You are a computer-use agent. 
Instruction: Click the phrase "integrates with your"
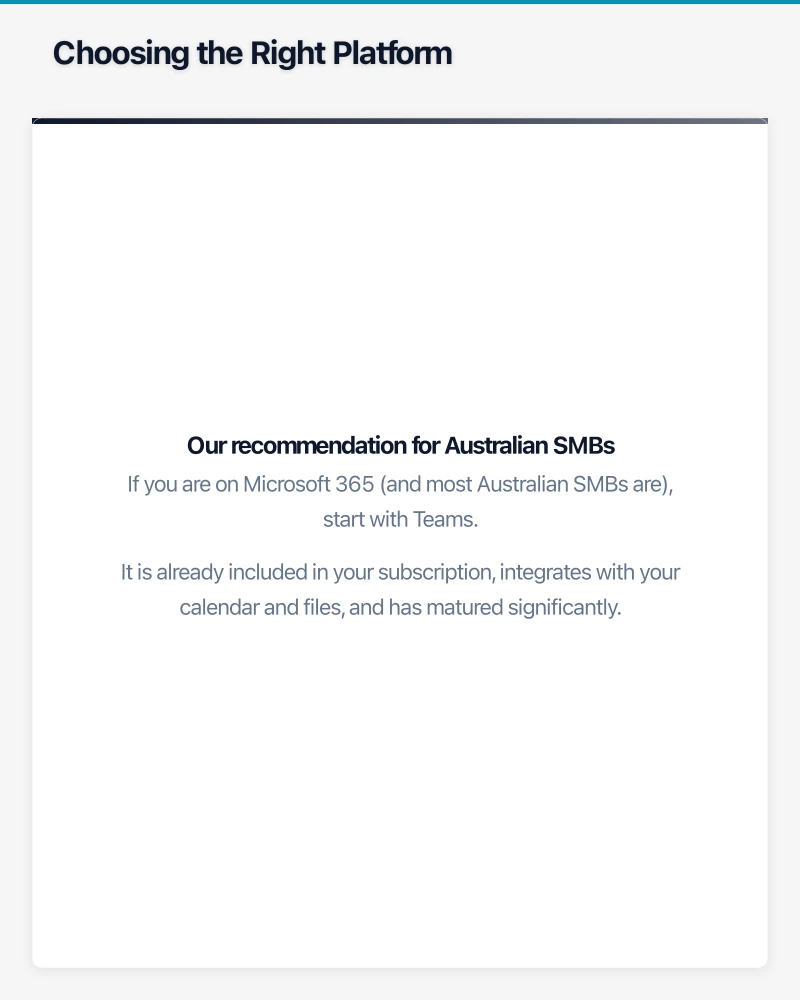pos(590,573)
